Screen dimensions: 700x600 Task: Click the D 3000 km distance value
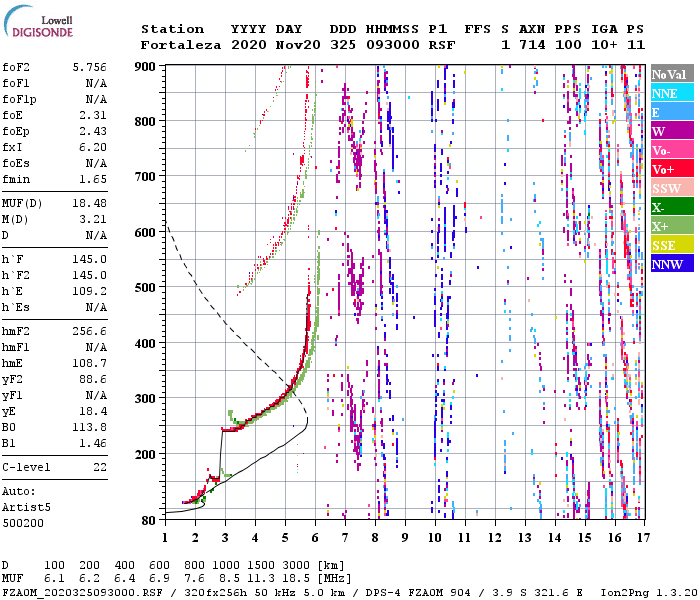tap(296, 565)
